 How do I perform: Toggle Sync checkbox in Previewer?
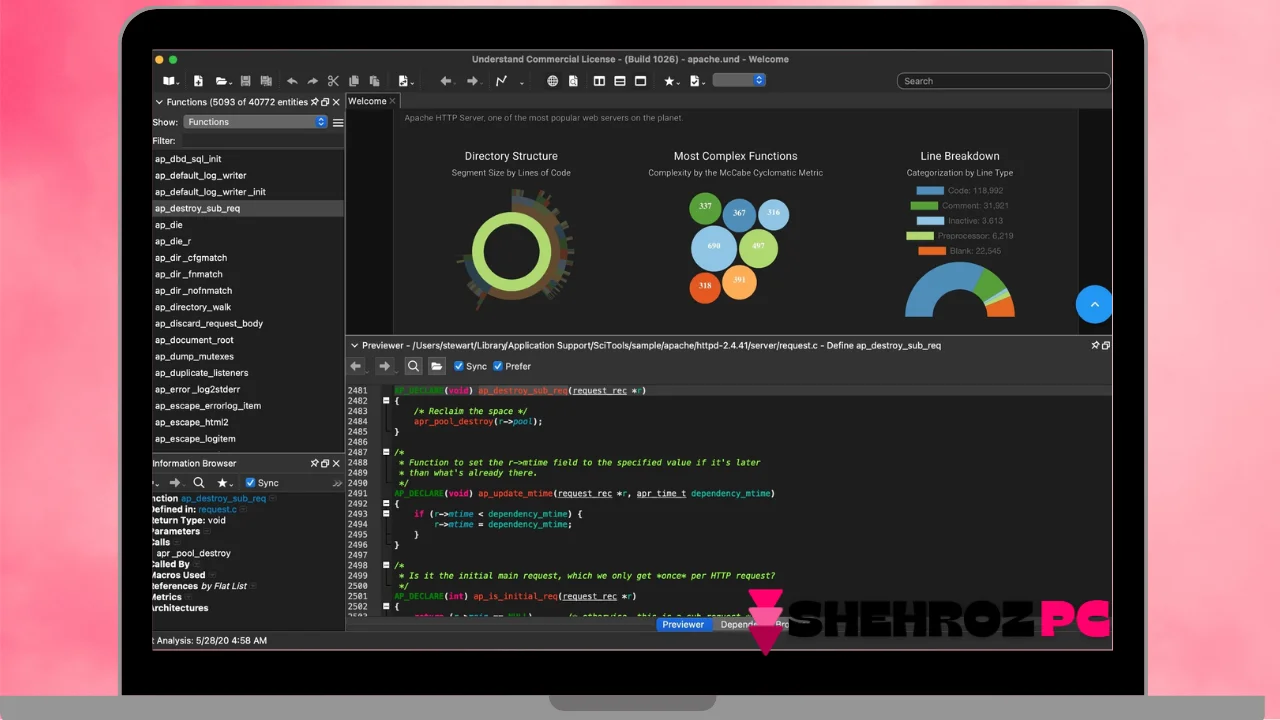pos(458,366)
